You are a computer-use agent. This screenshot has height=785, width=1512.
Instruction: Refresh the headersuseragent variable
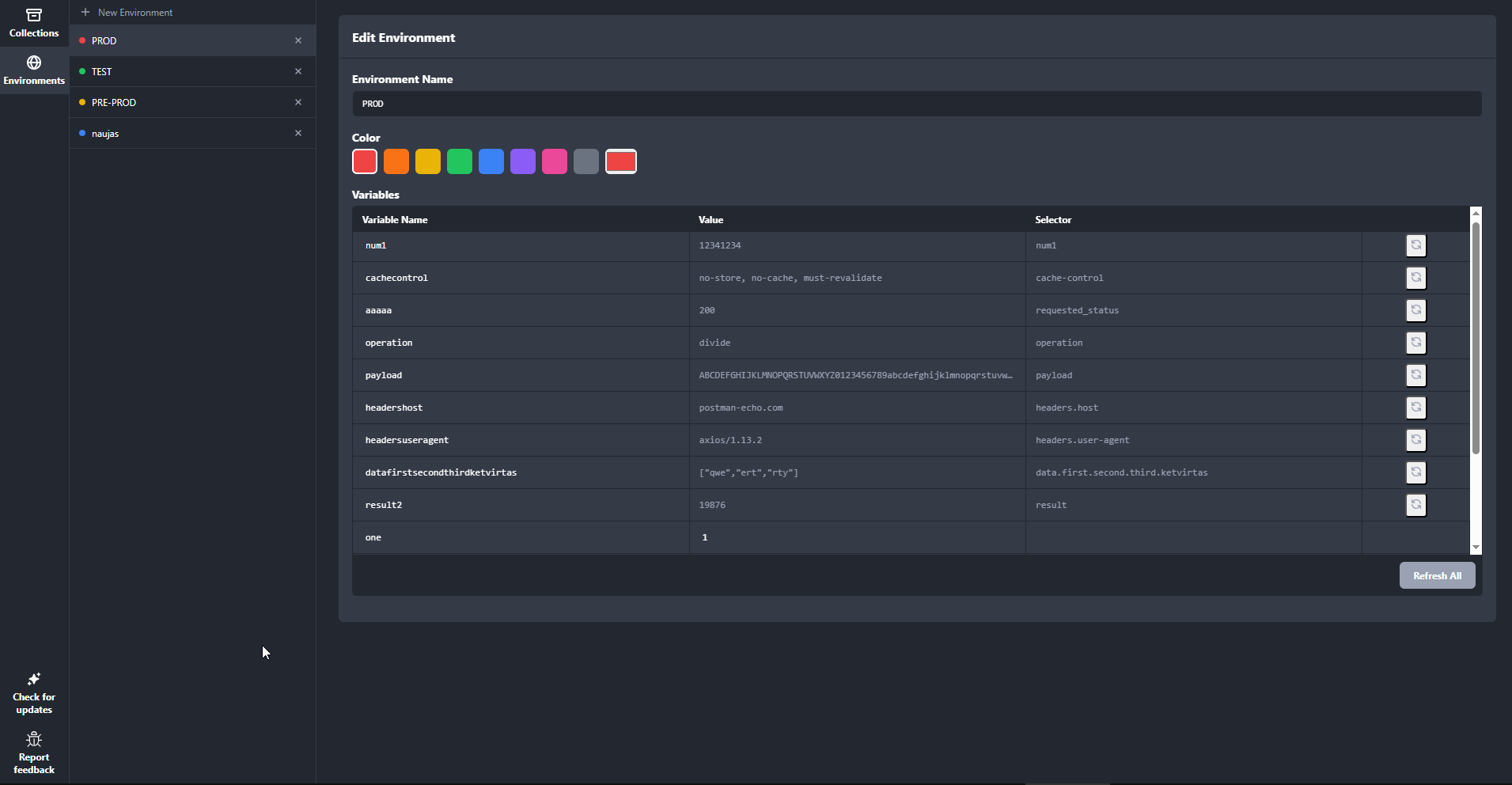[x=1415, y=440]
